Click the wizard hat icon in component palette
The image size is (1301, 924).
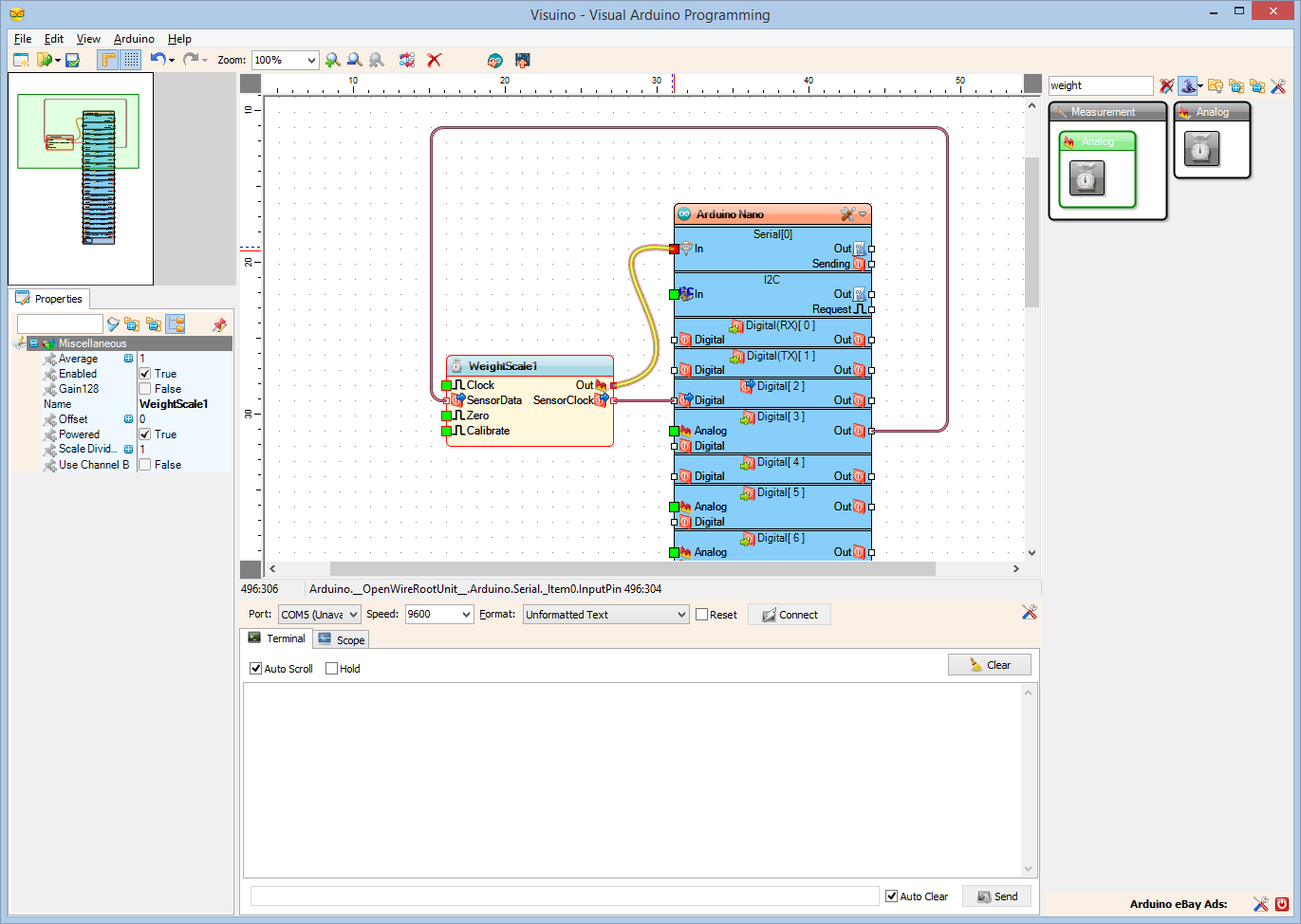click(x=1187, y=85)
